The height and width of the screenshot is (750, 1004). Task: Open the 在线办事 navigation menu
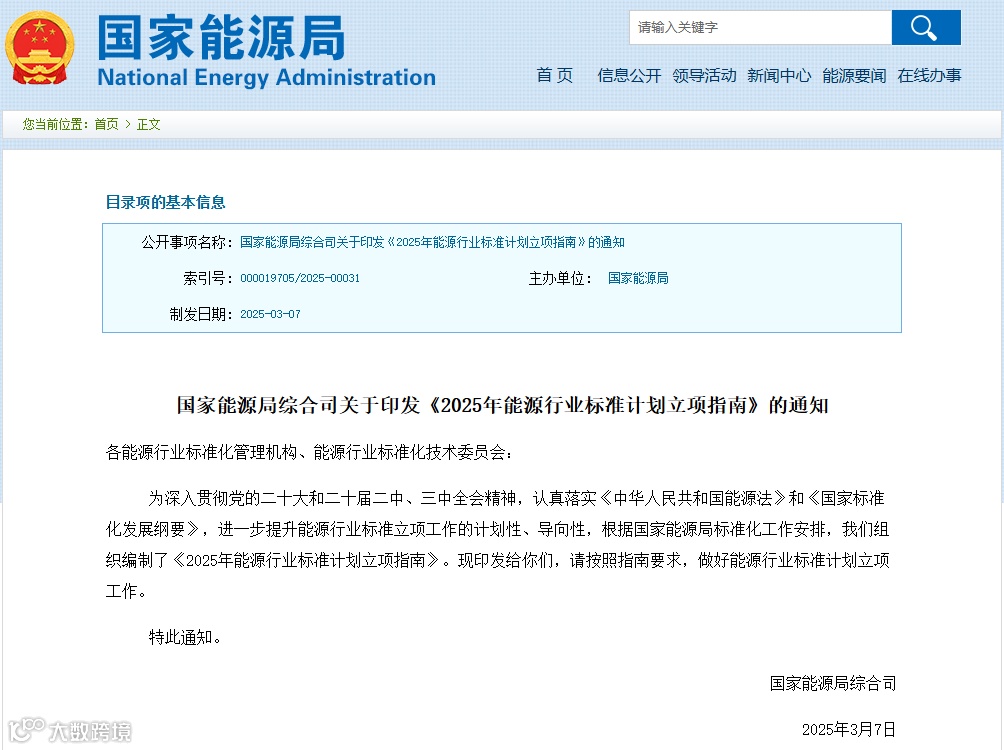(929, 76)
